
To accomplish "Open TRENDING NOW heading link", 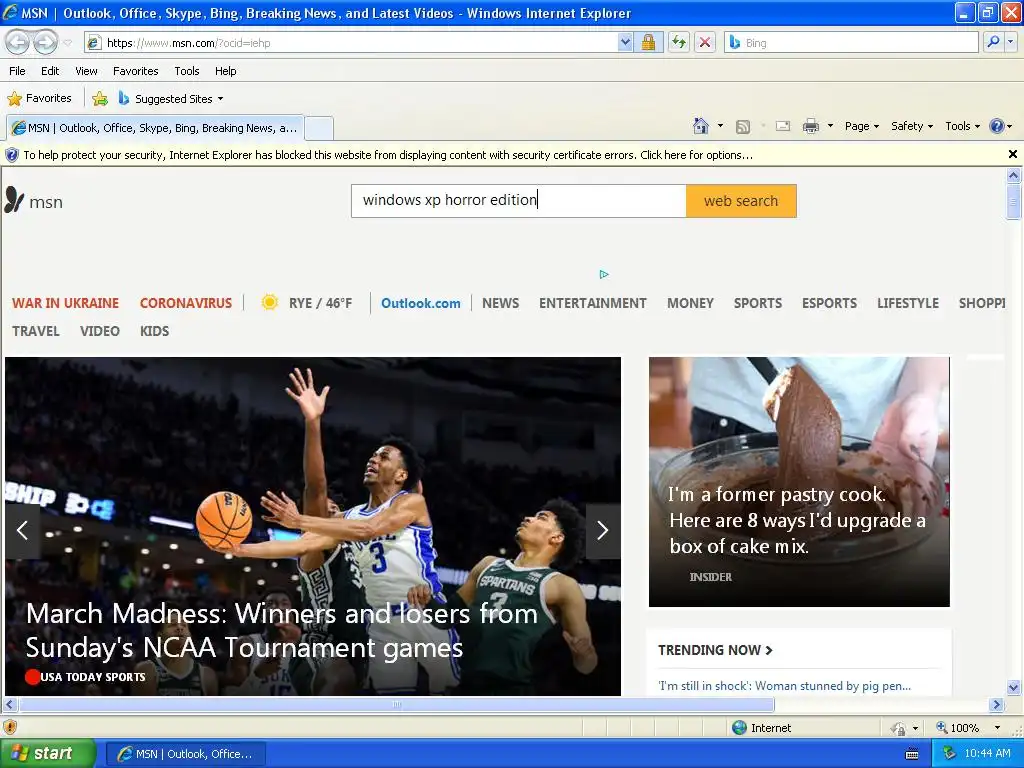I will pos(715,650).
